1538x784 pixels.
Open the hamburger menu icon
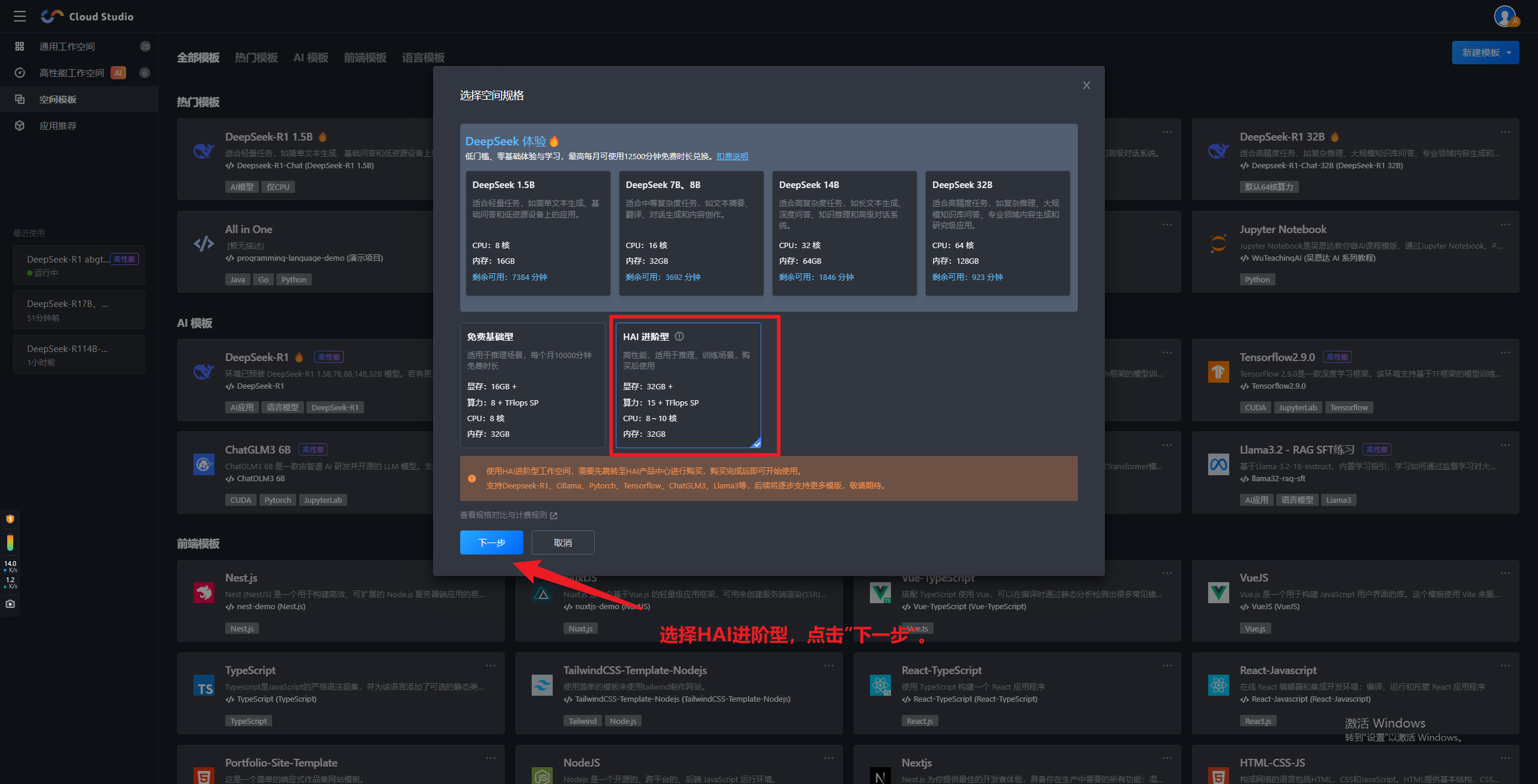point(20,16)
